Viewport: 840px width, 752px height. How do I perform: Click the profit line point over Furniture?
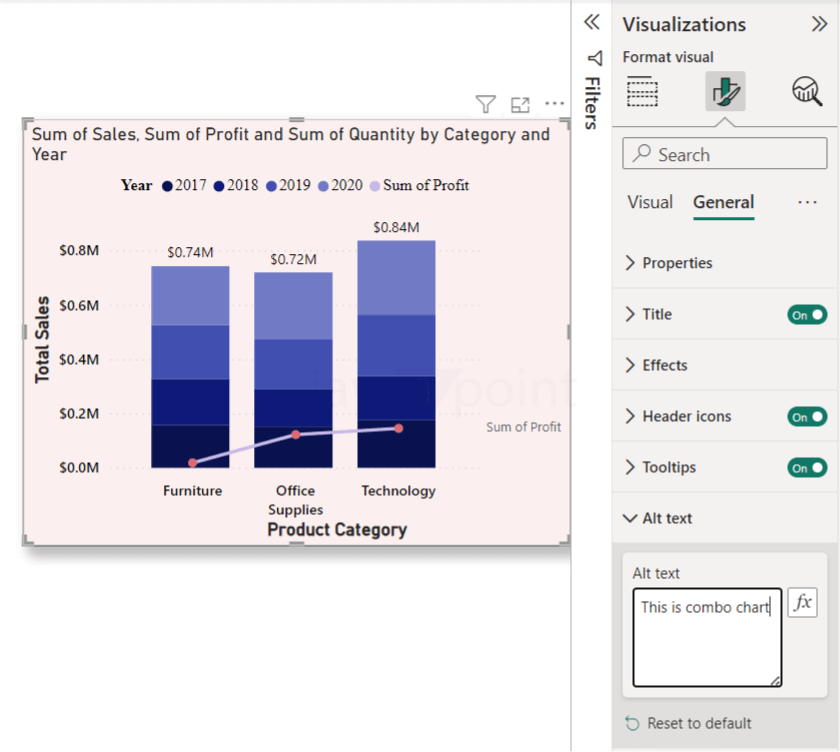point(193,463)
